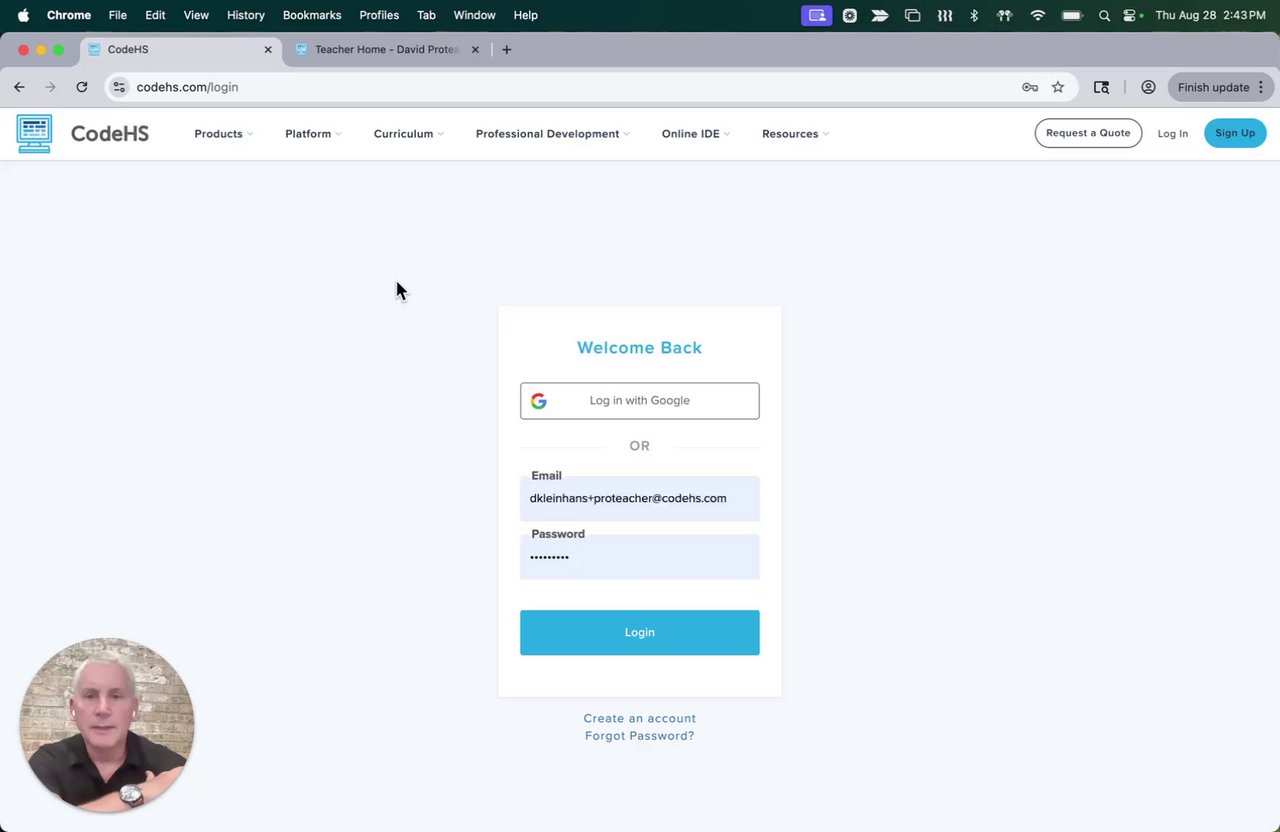Viewport: 1280px width, 832px height.
Task: Click the blue Login button
Action: (x=640, y=633)
